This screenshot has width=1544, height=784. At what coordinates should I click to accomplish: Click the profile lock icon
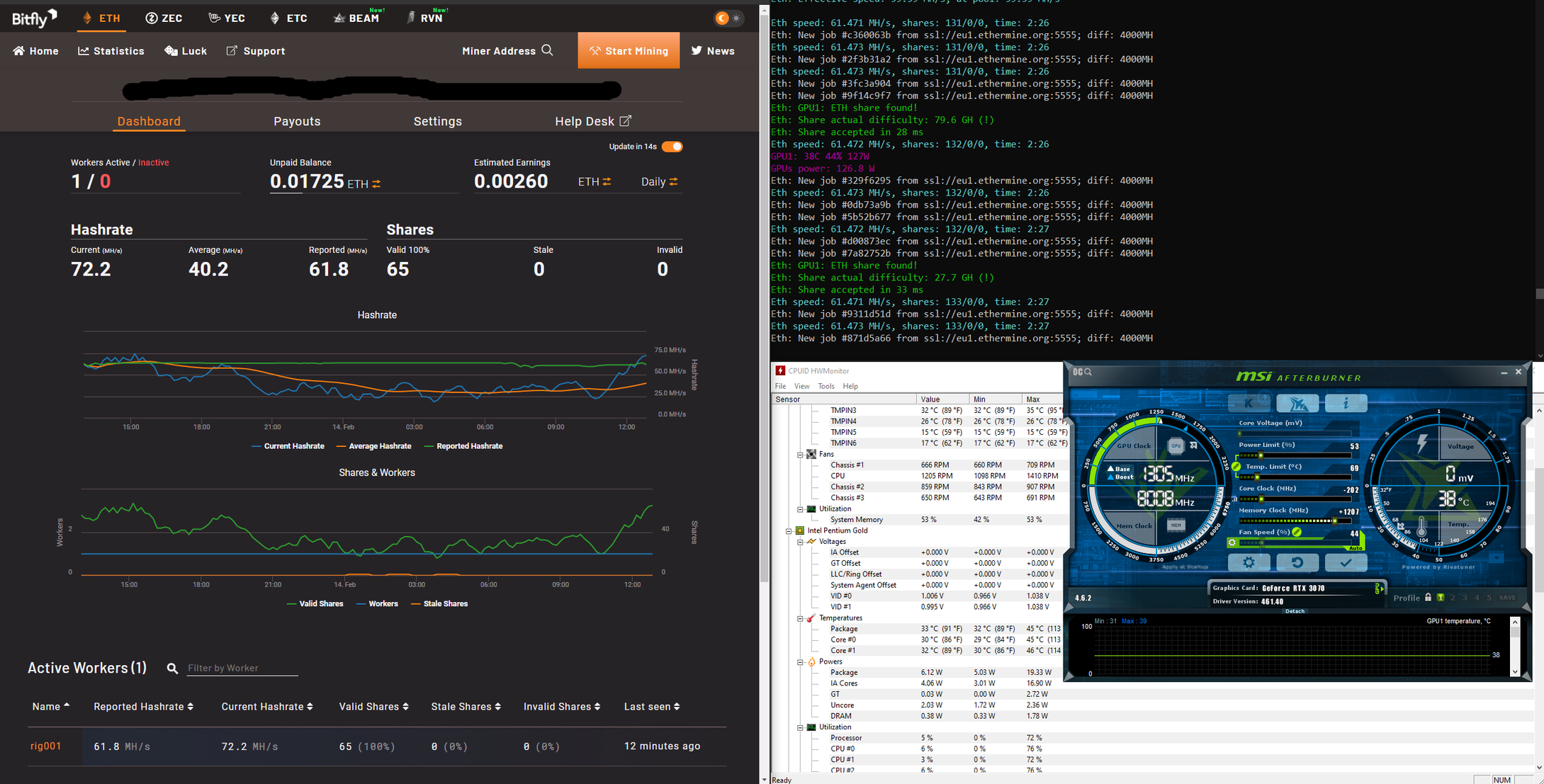pyautogui.click(x=1428, y=598)
